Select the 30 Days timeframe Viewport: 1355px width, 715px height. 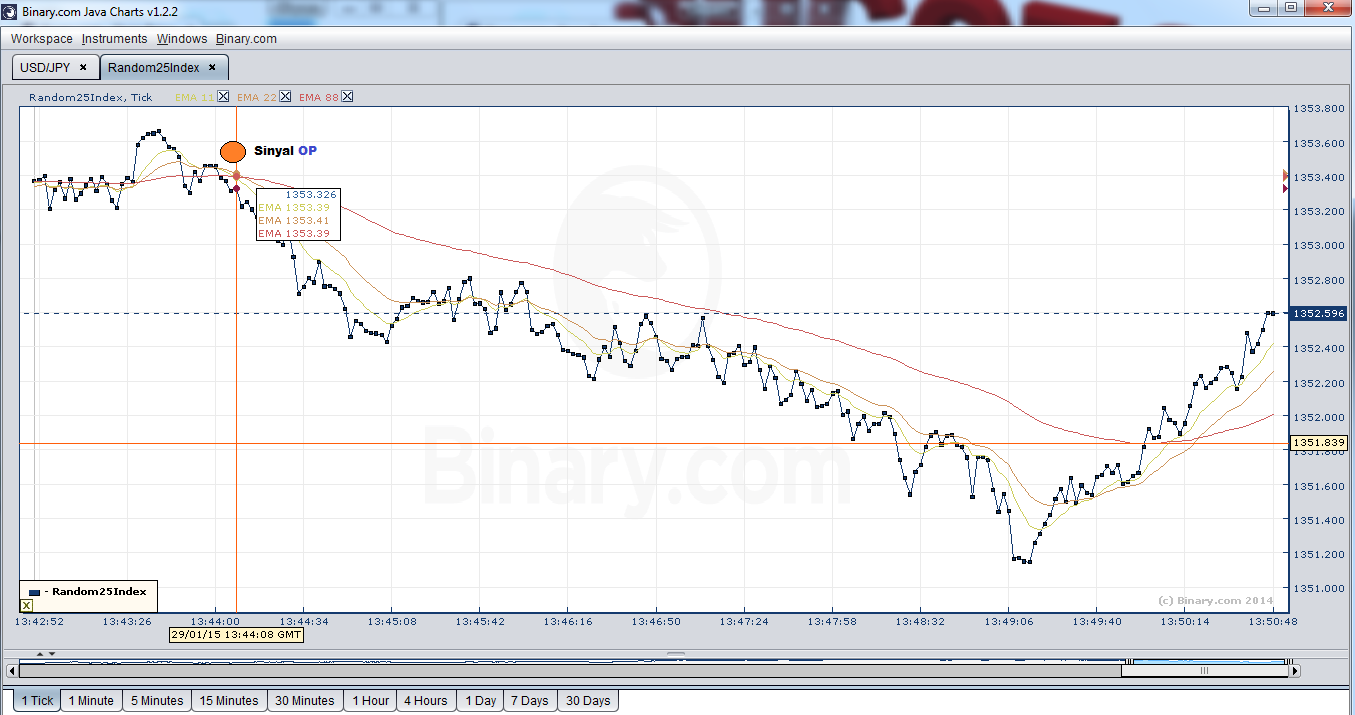click(x=587, y=701)
